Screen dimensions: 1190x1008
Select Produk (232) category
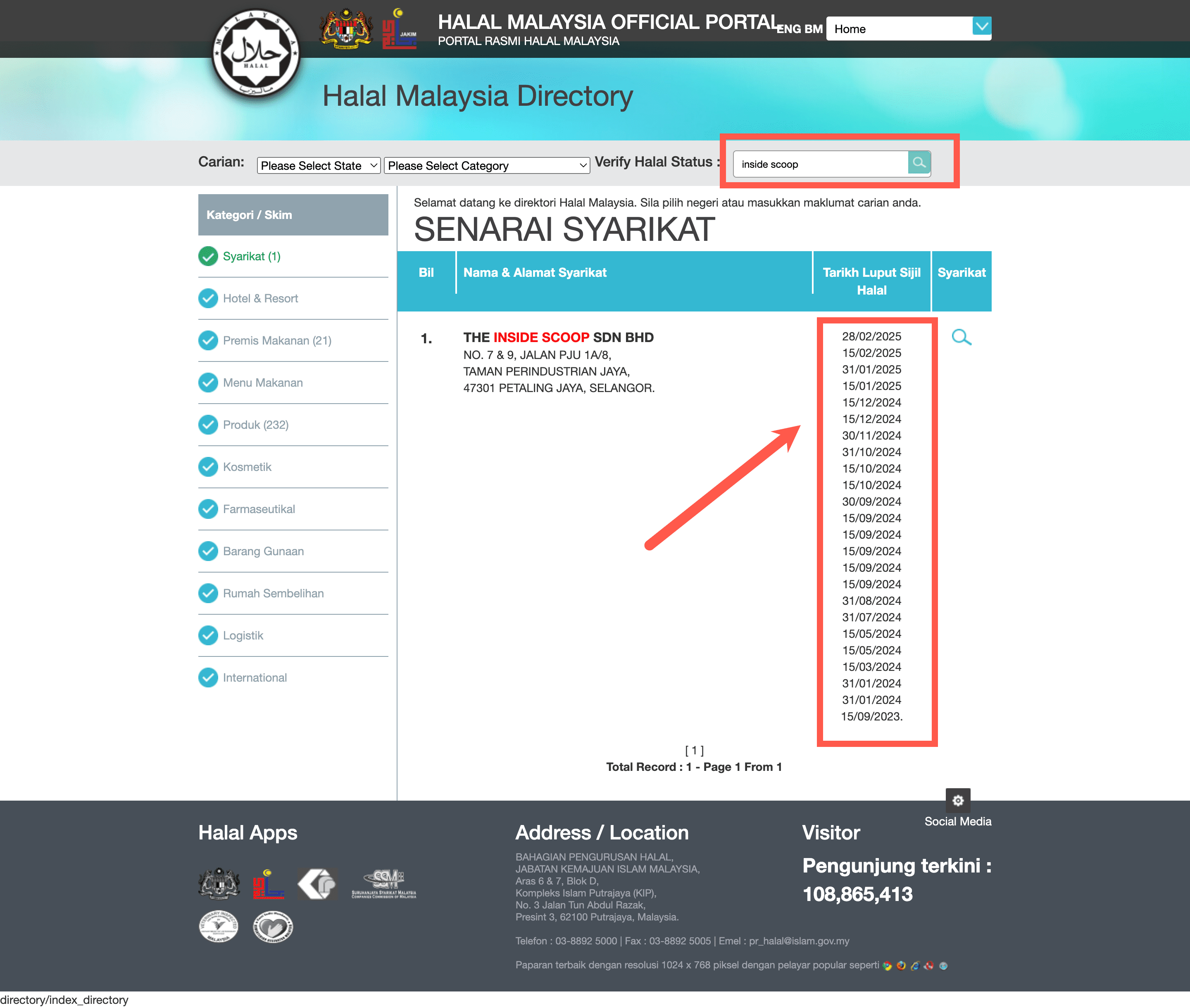(255, 425)
